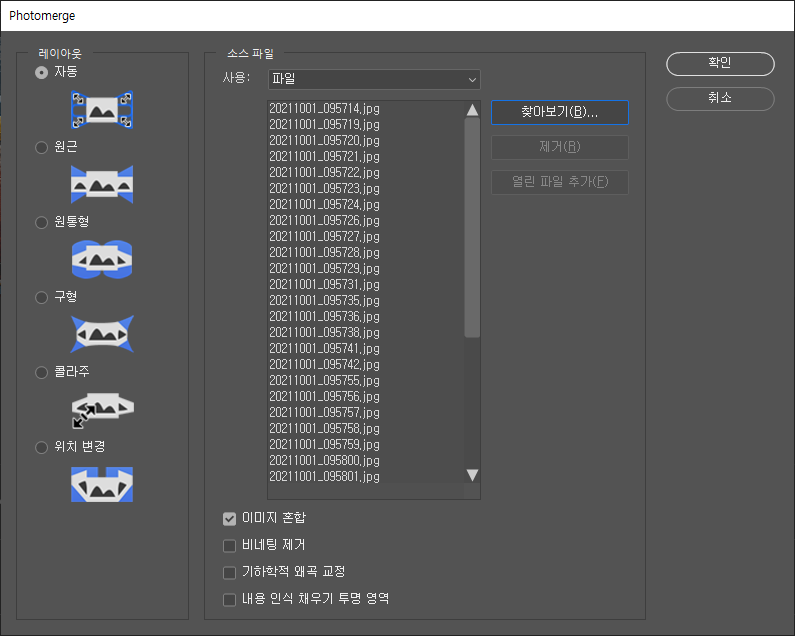Select file 20211001_095741.jpg

point(324,349)
